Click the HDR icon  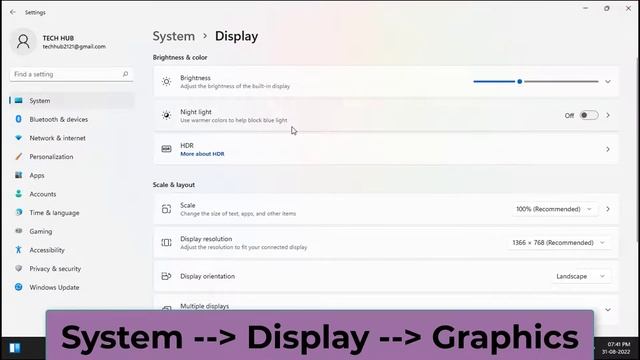[166, 149]
